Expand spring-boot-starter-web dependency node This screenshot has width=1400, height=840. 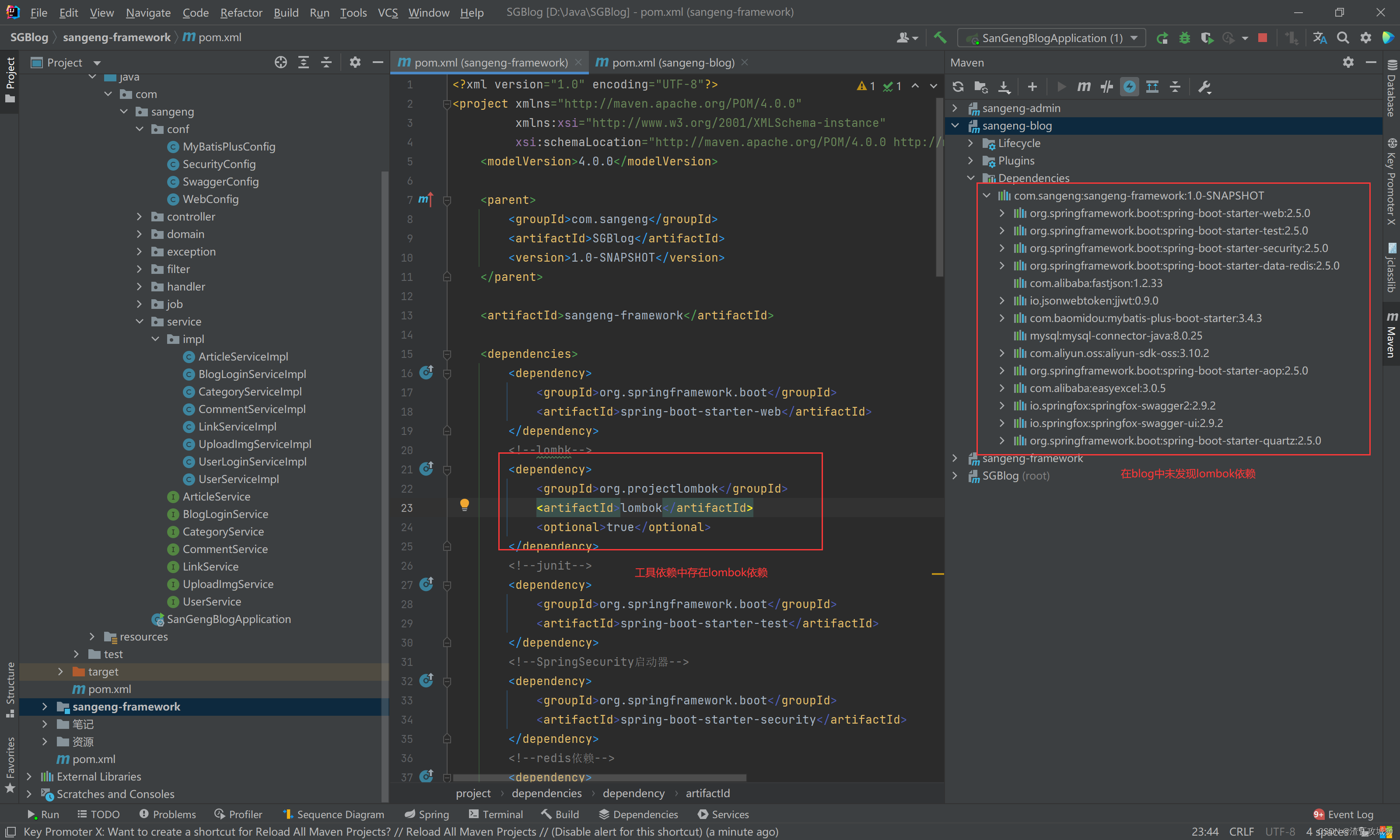point(1001,213)
